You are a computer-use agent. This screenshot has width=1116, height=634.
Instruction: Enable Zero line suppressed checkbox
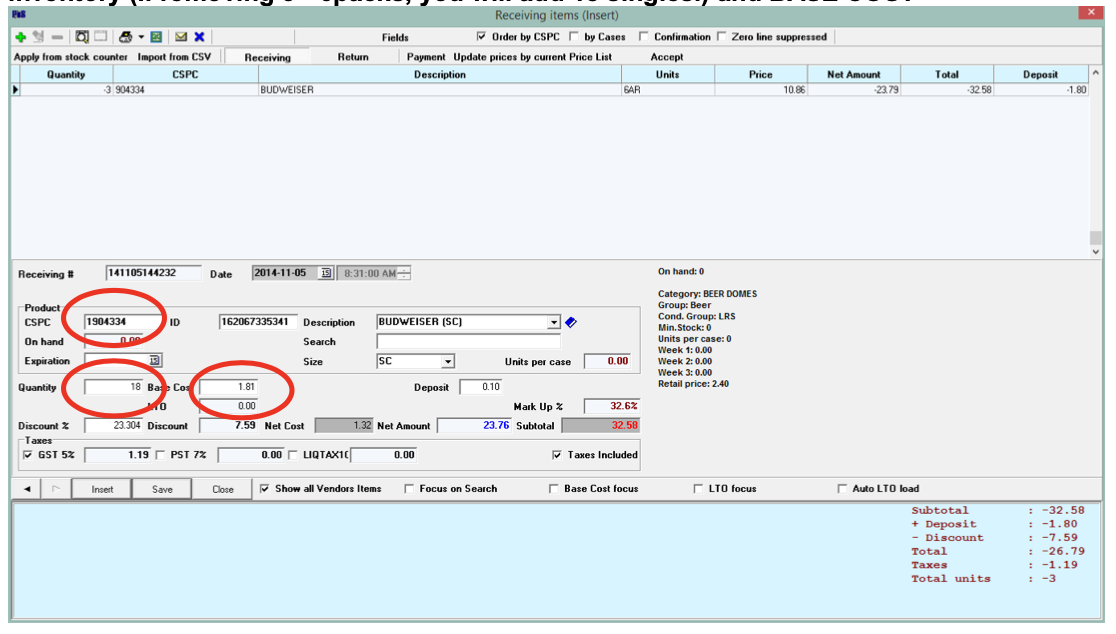[x=722, y=36]
